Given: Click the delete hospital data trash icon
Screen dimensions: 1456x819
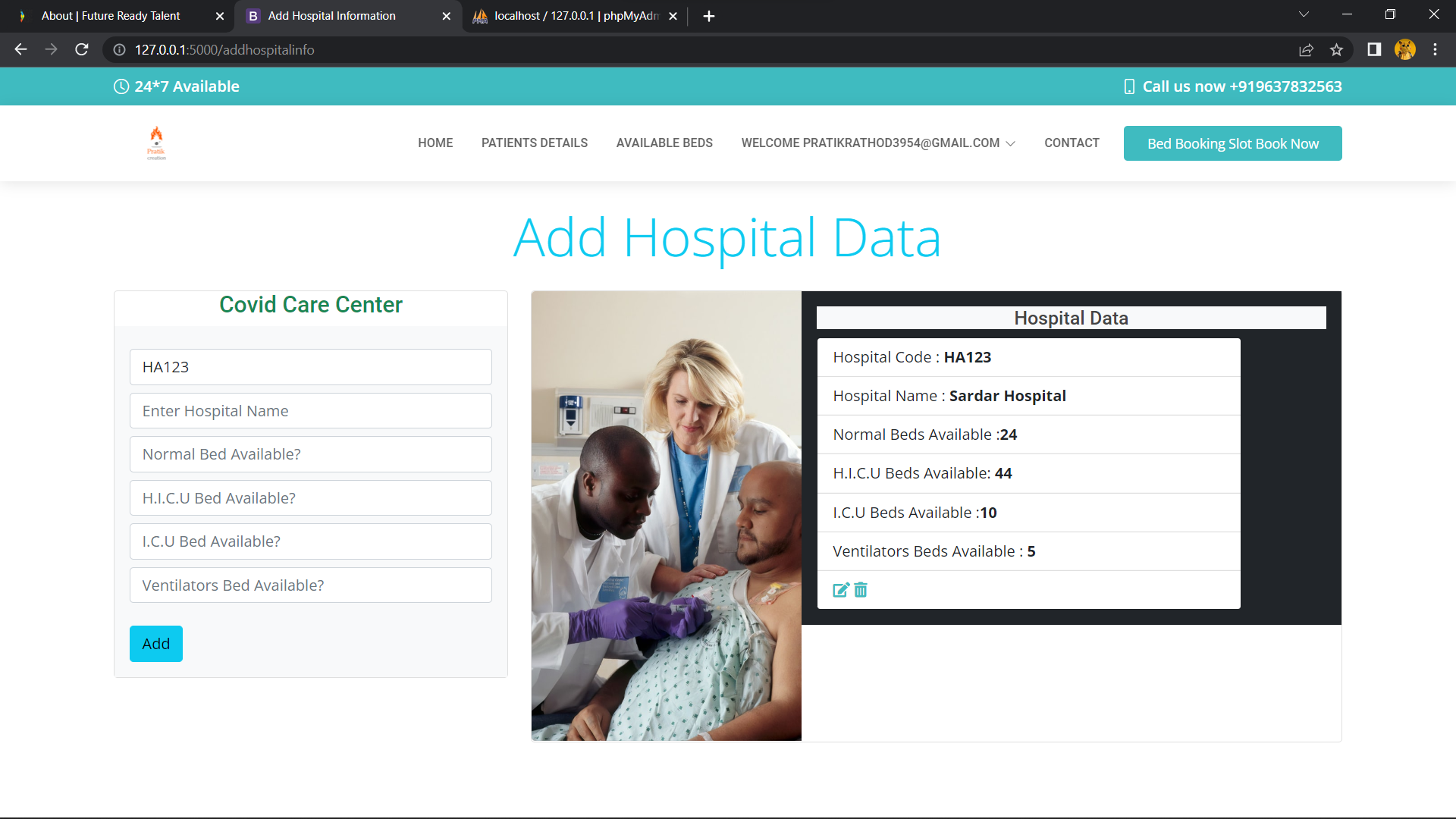Looking at the screenshot, I should point(861,590).
